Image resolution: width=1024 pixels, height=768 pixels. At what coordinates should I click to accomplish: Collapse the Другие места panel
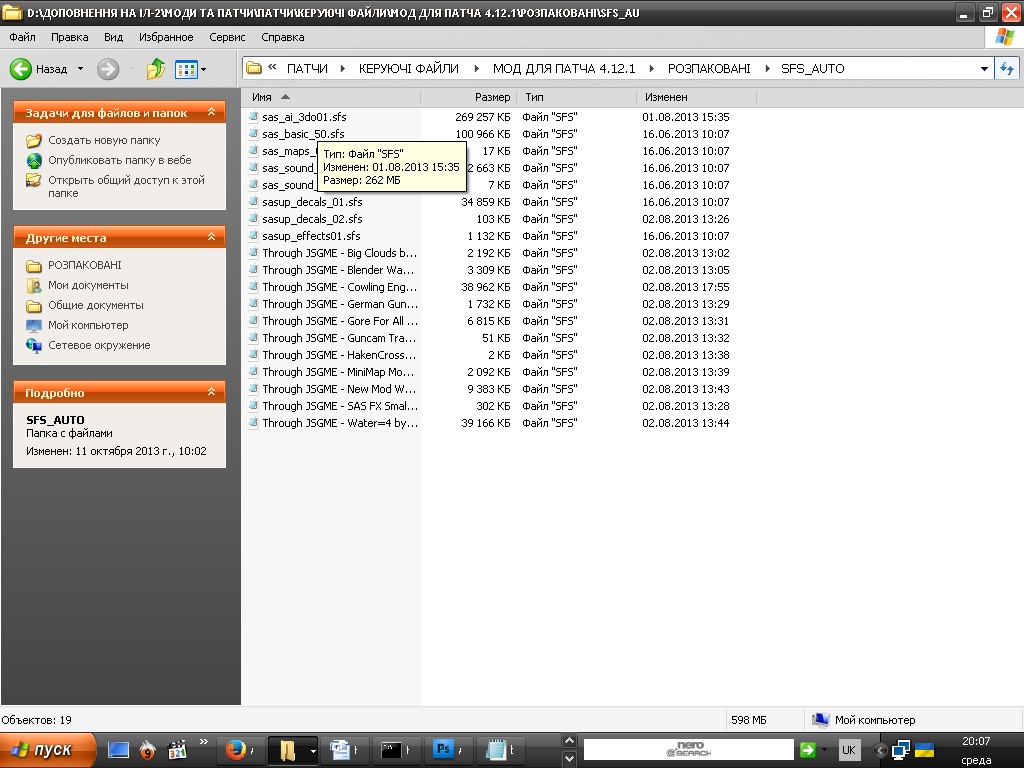tap(212, 237)
